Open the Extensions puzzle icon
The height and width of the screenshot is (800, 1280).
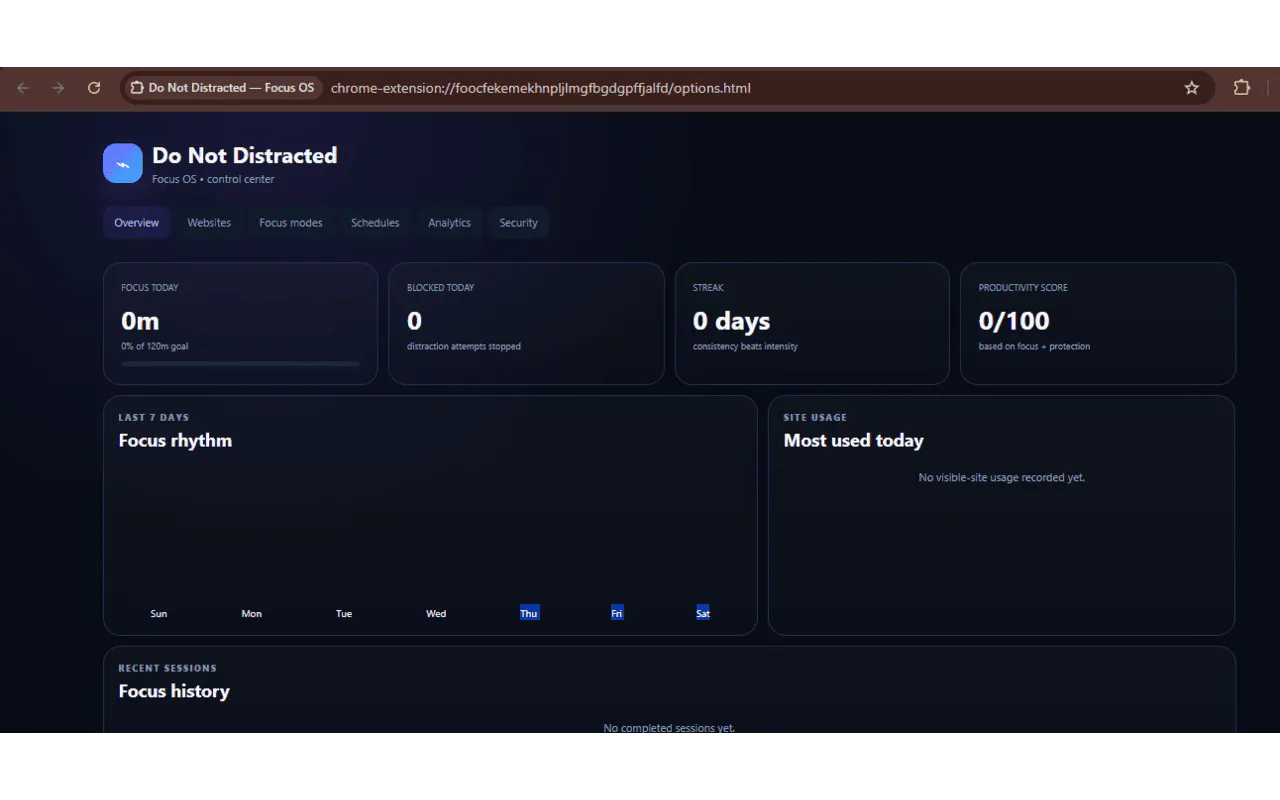(x=1242, y=88)
